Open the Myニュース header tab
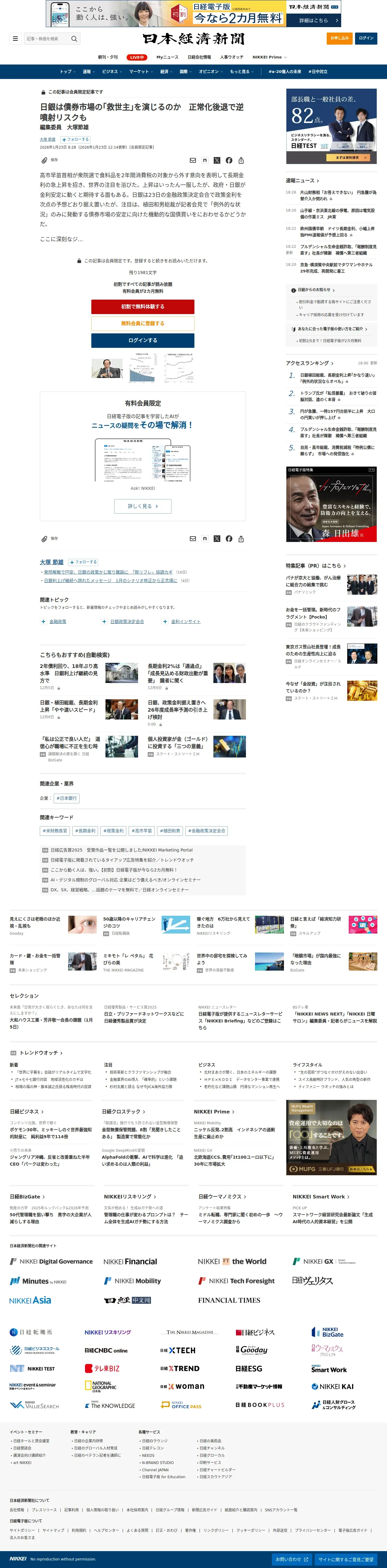This screenshot has height=1568, width=387. pos(167,57)
